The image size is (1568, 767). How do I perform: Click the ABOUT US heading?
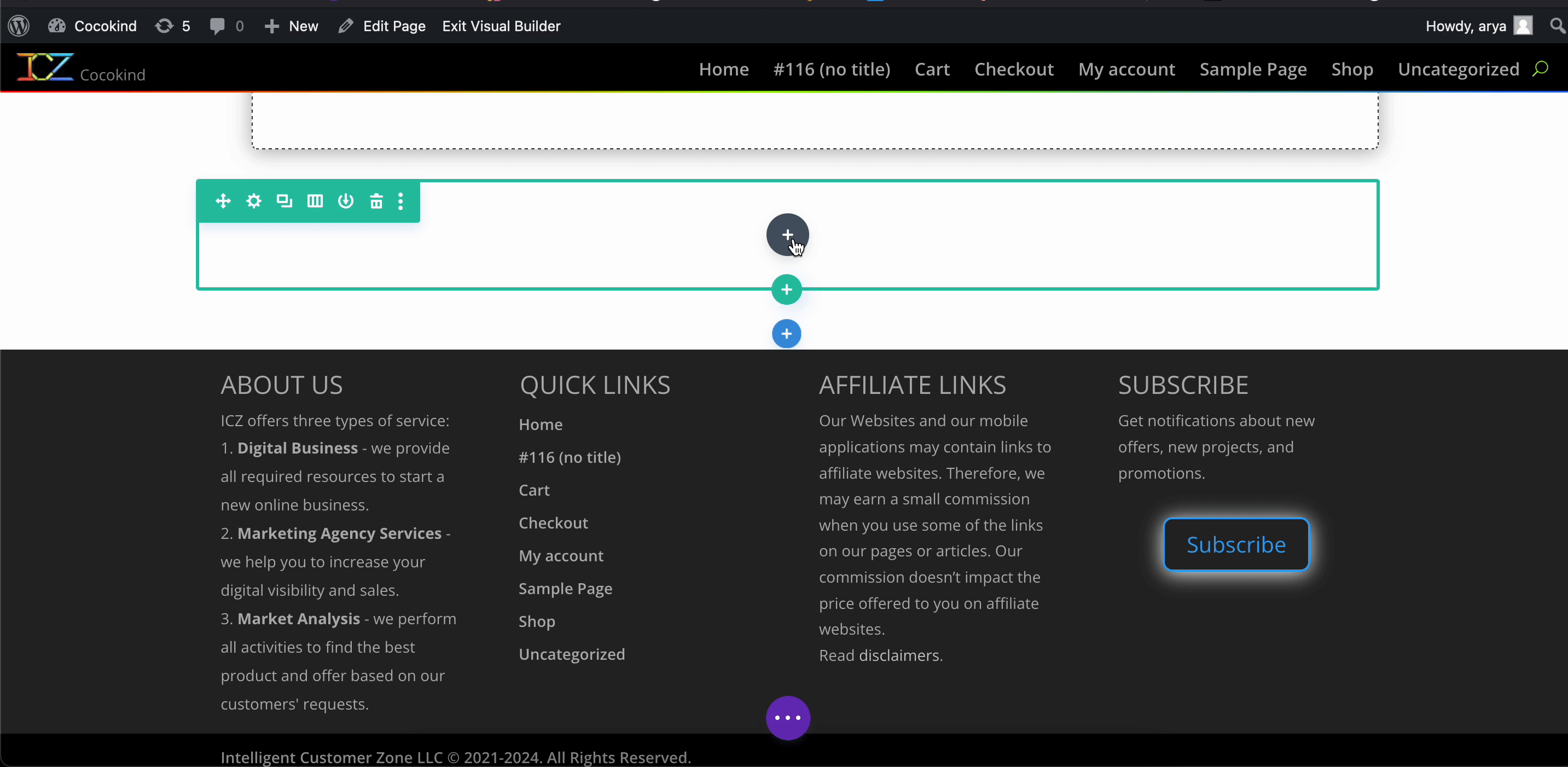click(x=281, y=385)
